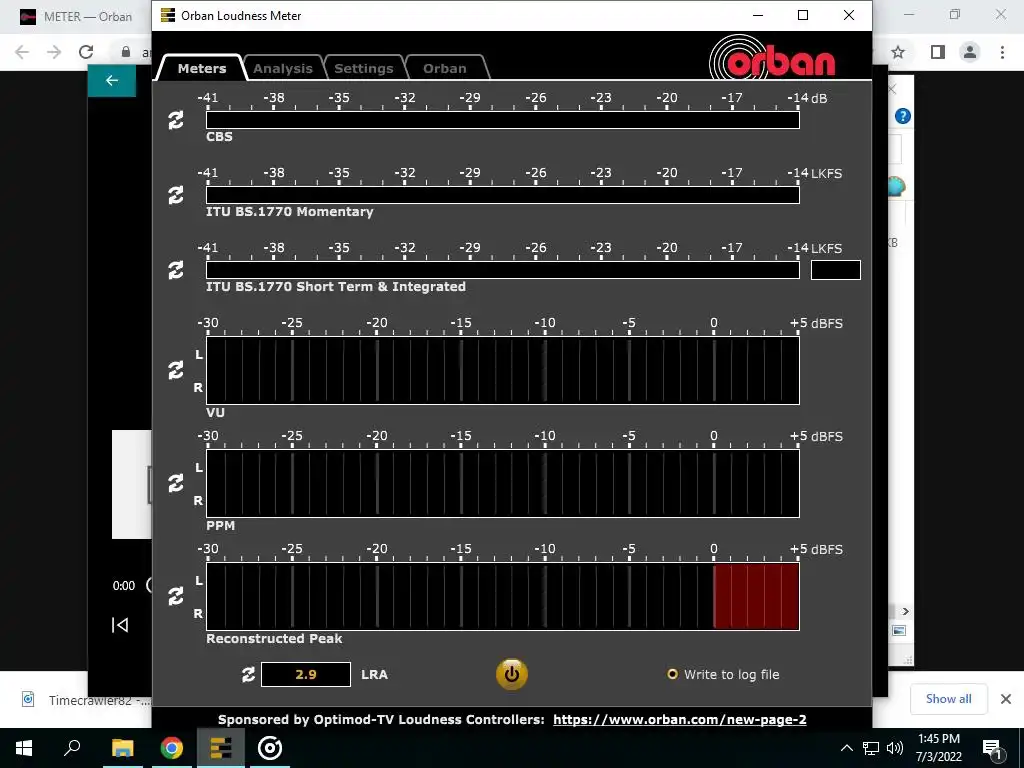
Task: Select the METER — Orban browser tab
Action: (76, 17)
